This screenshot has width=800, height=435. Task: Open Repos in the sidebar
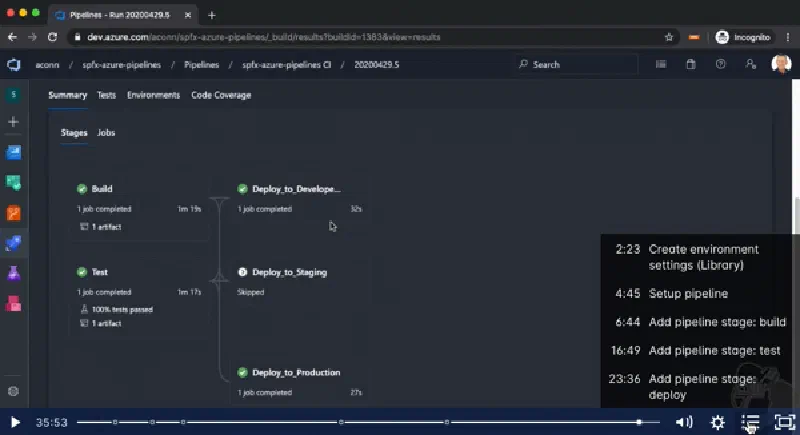pos(14,213)
